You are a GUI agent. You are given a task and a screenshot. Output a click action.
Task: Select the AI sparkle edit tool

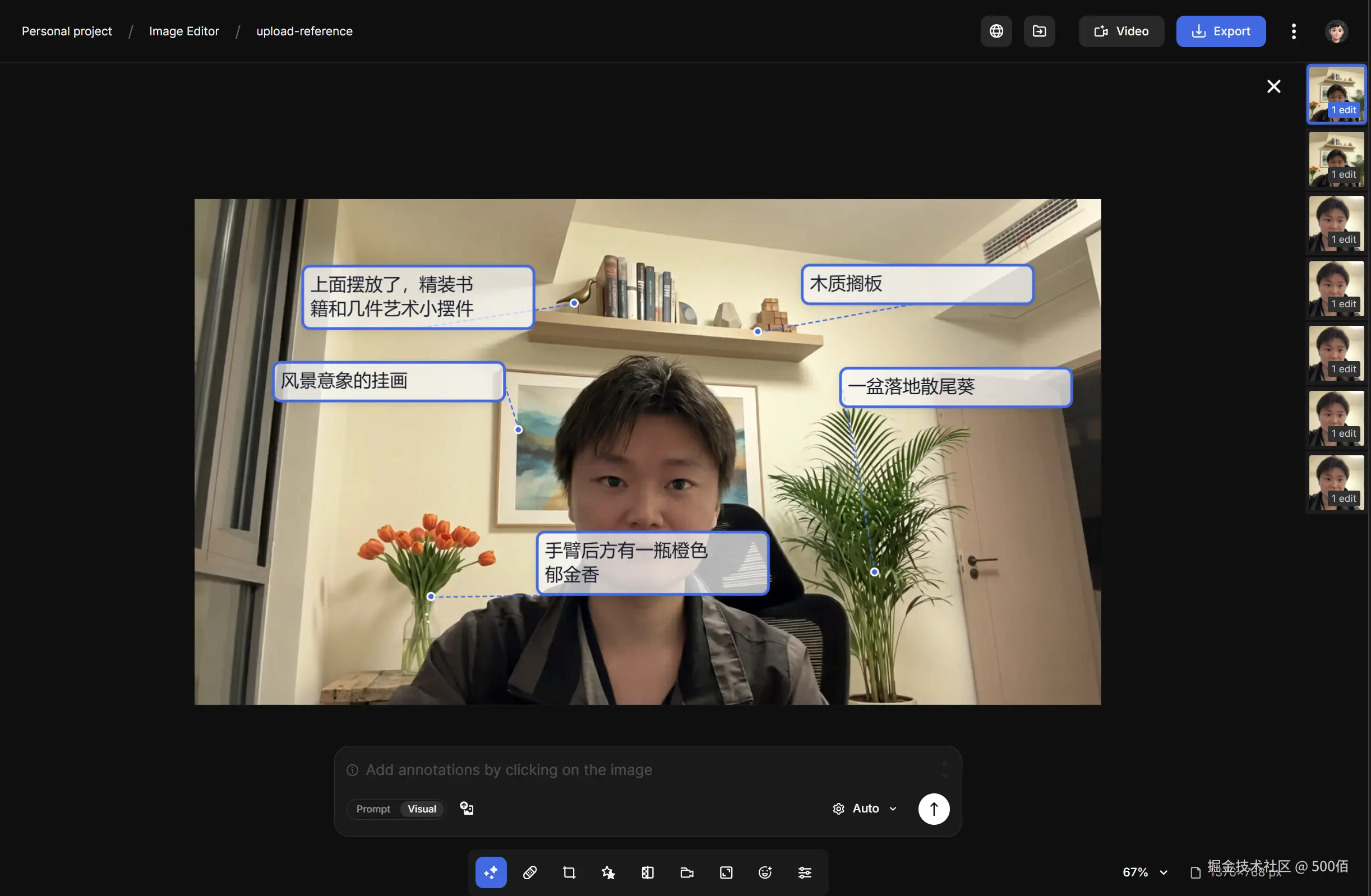coord(491,872)
